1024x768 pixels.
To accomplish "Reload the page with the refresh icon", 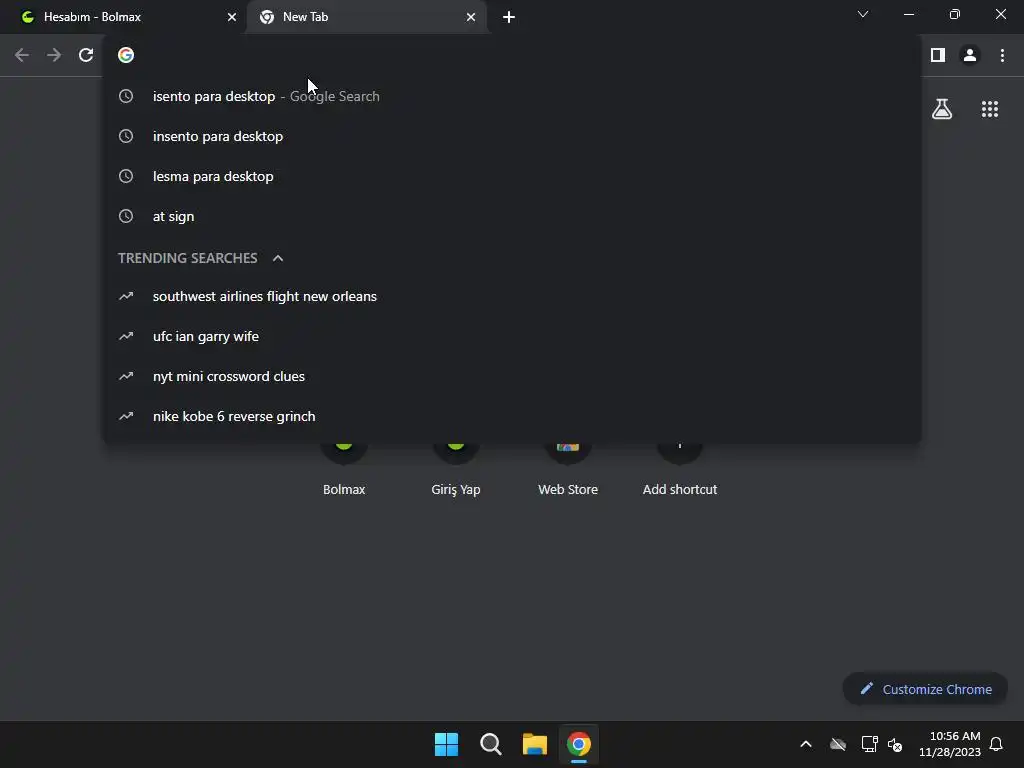I will click(x=86, y=56).
